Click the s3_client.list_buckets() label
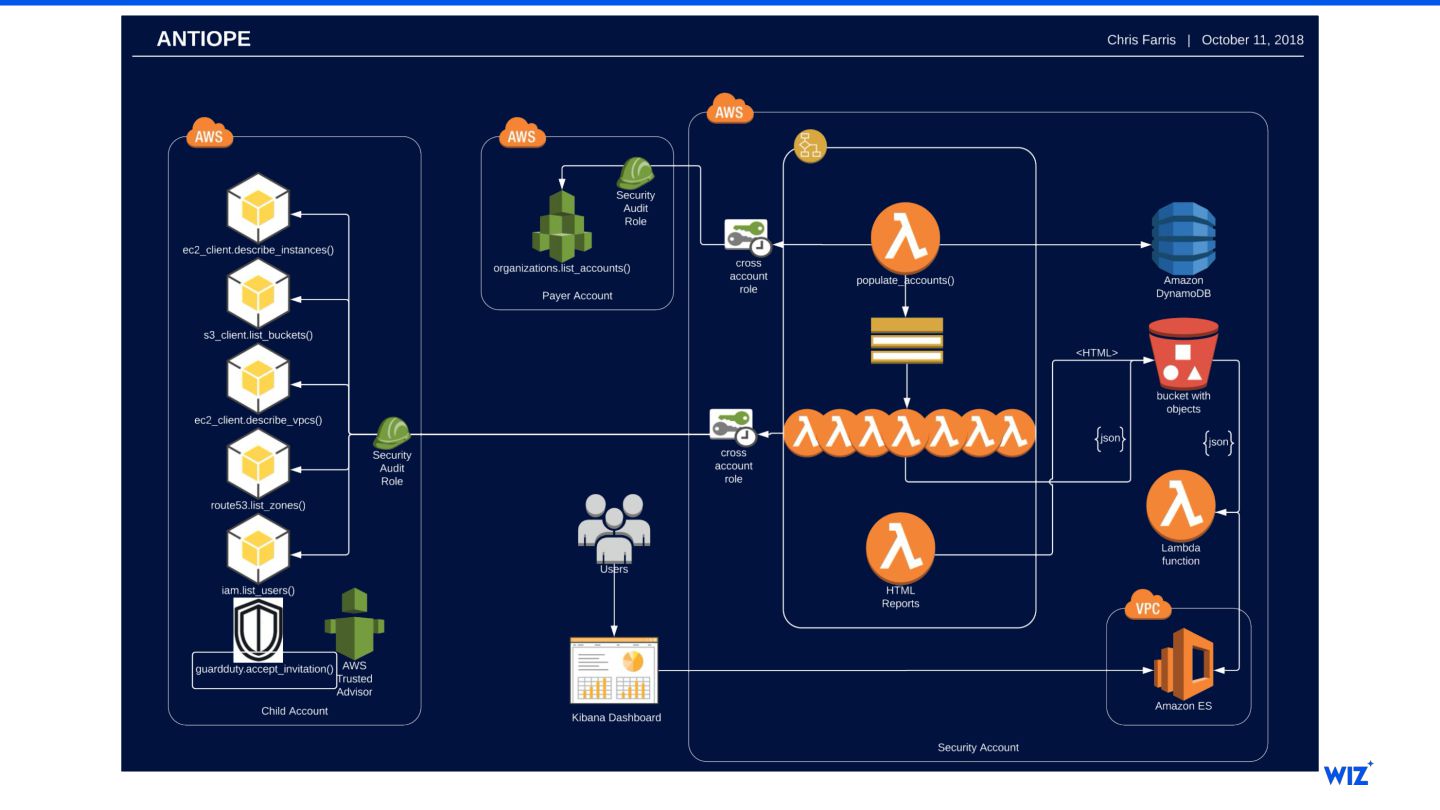Viewport: 1440px width, 810px height. point(258,335)
